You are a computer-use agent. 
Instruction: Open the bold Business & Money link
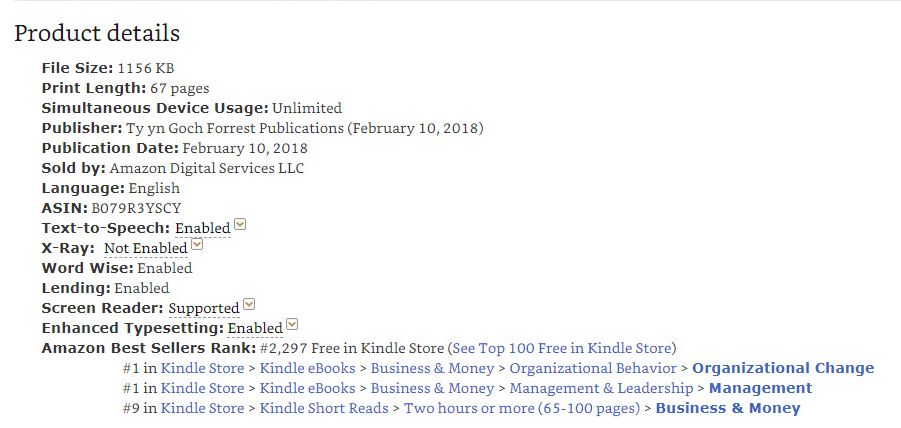click(728, 408)
